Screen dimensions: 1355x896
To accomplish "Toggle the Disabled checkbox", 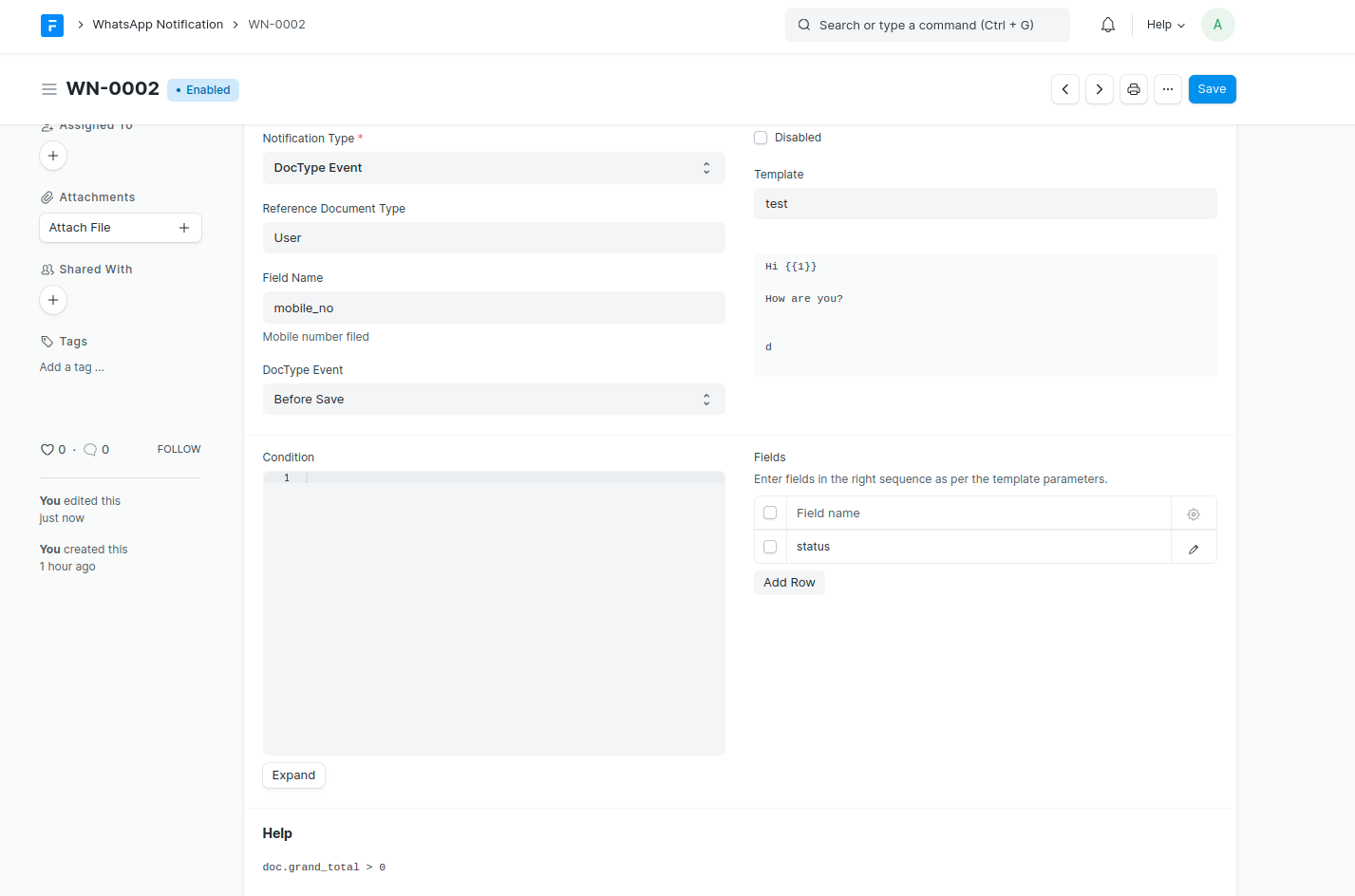I will pos(761,138).
